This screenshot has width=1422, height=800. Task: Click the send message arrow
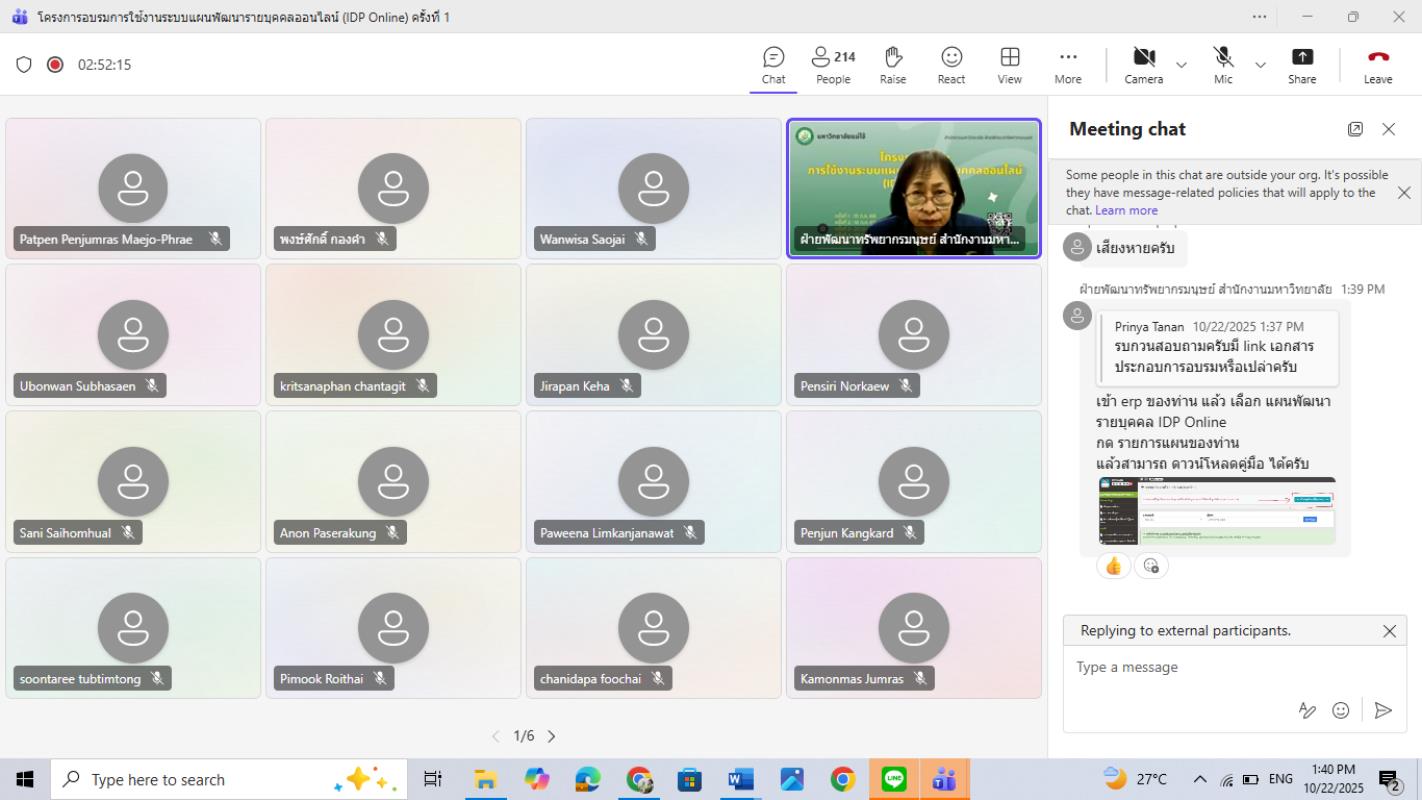tap(1383, 710)
